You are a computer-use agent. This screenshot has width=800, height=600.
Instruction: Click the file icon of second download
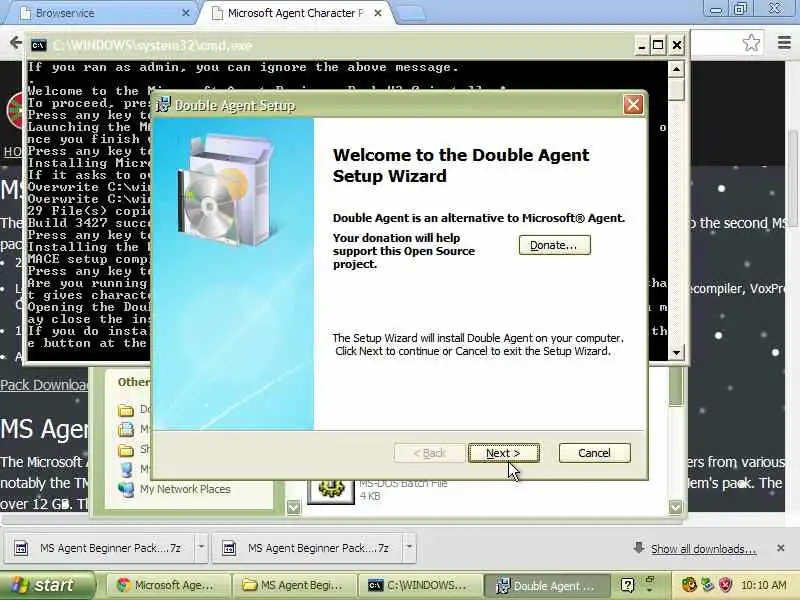point(229,548)
